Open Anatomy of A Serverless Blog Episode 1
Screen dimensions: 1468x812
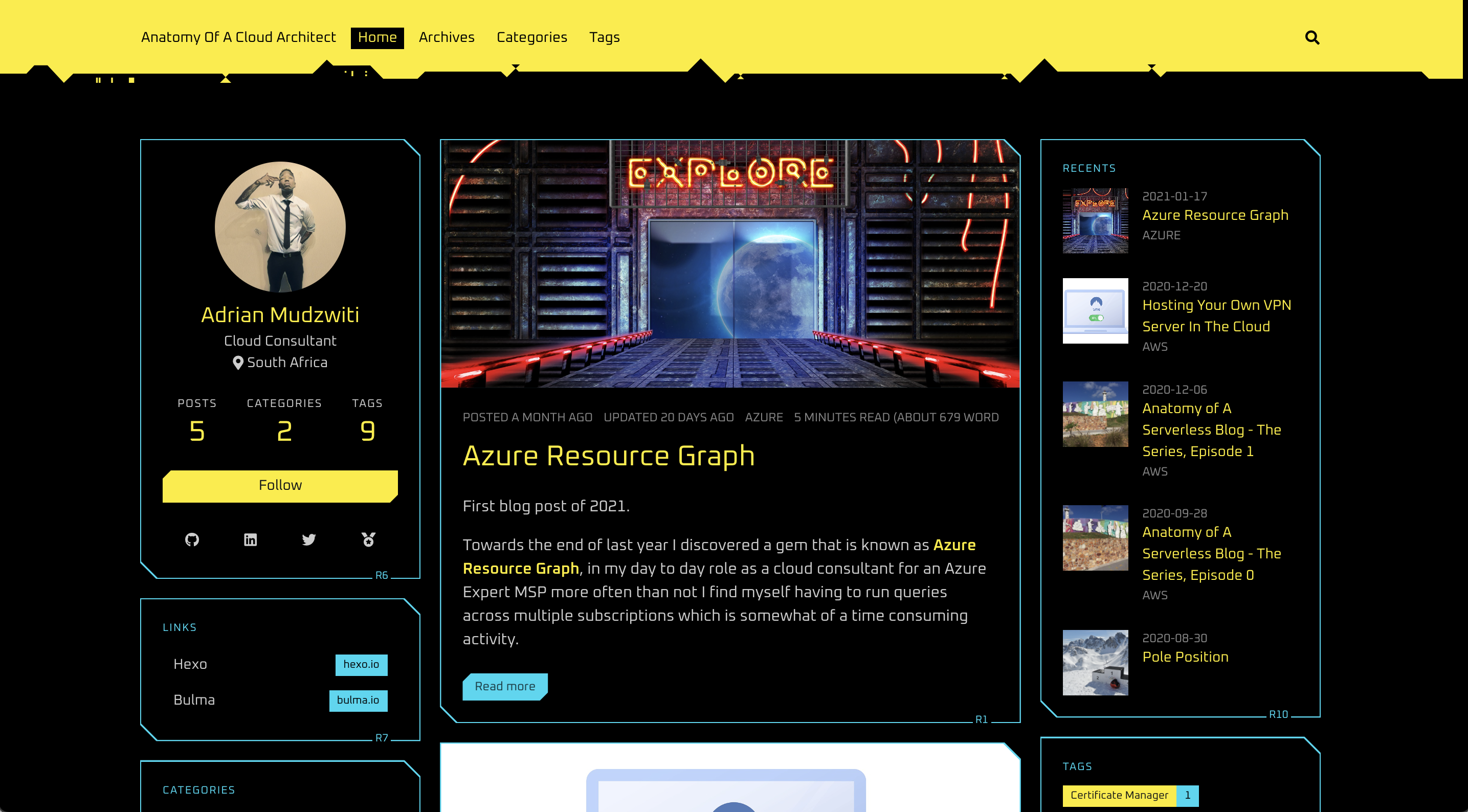1211,430
